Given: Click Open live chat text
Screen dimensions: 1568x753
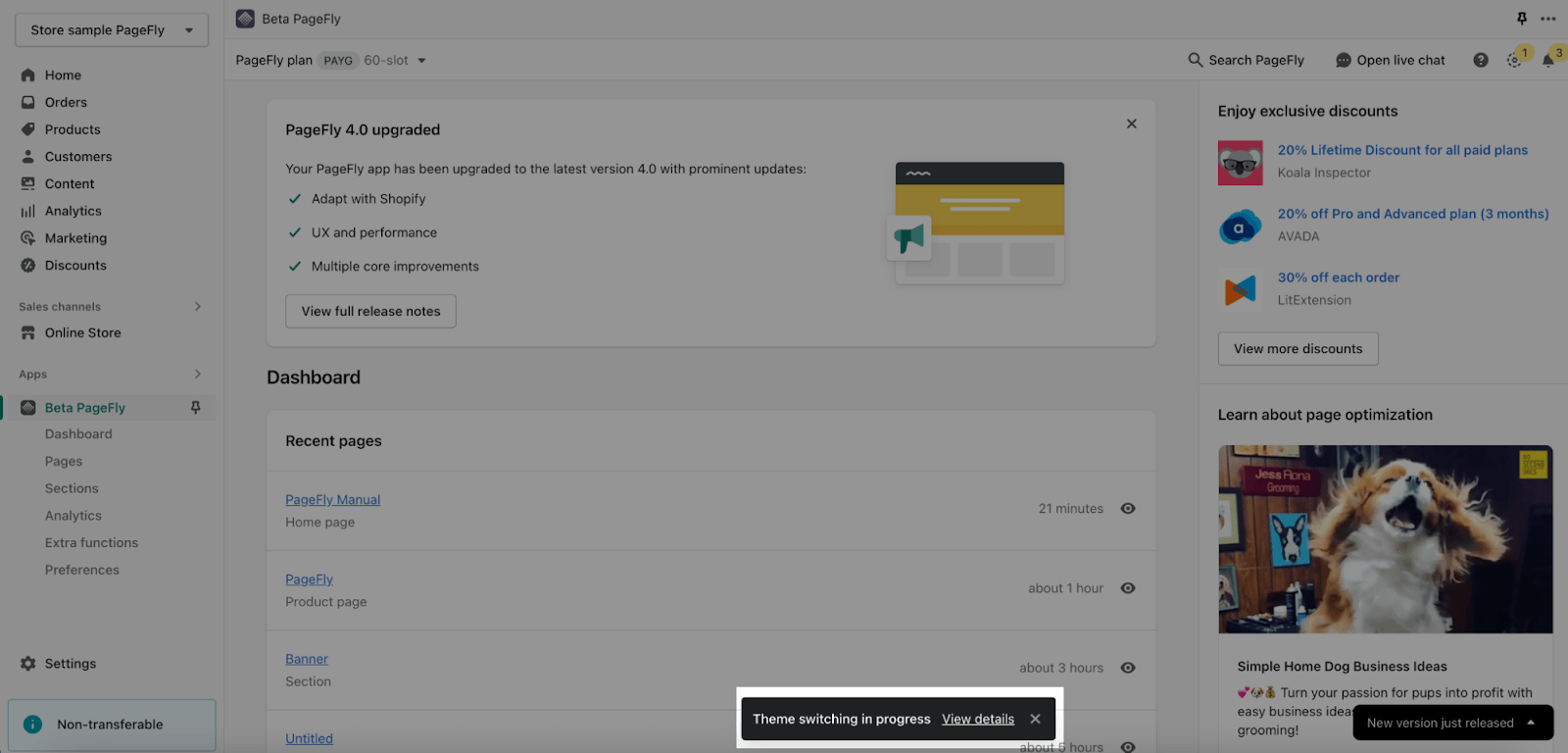Looking at the screenshot, I should (x=1400, y=61).
